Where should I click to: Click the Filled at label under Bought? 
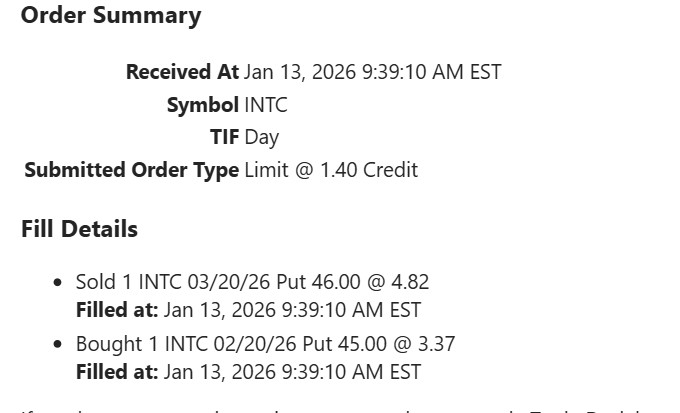pos(117,372)
